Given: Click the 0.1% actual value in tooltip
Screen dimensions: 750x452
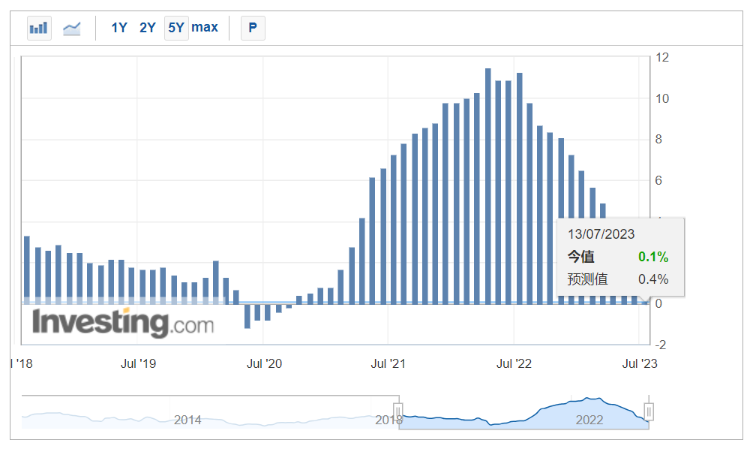Looking at the screenshot, I should click(653, 257).
